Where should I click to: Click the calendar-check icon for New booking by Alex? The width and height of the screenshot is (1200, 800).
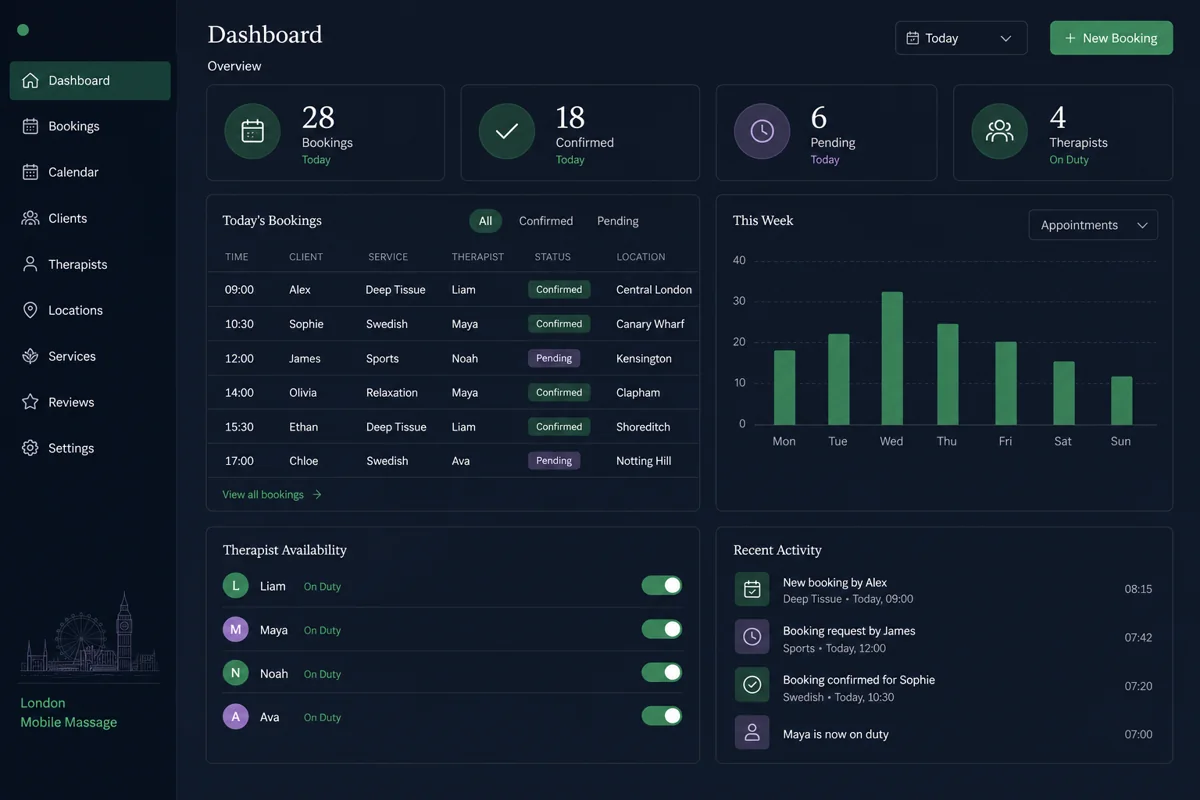click(x=752, y=590)
